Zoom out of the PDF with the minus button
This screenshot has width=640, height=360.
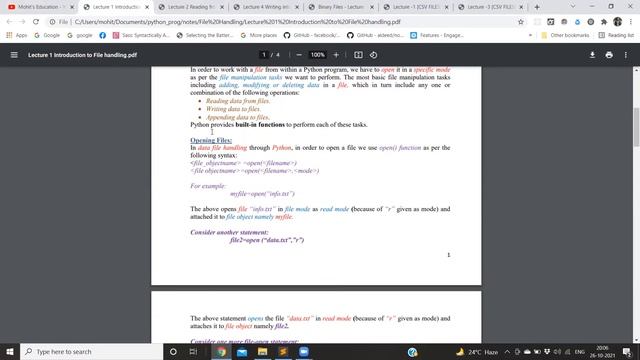299,55
